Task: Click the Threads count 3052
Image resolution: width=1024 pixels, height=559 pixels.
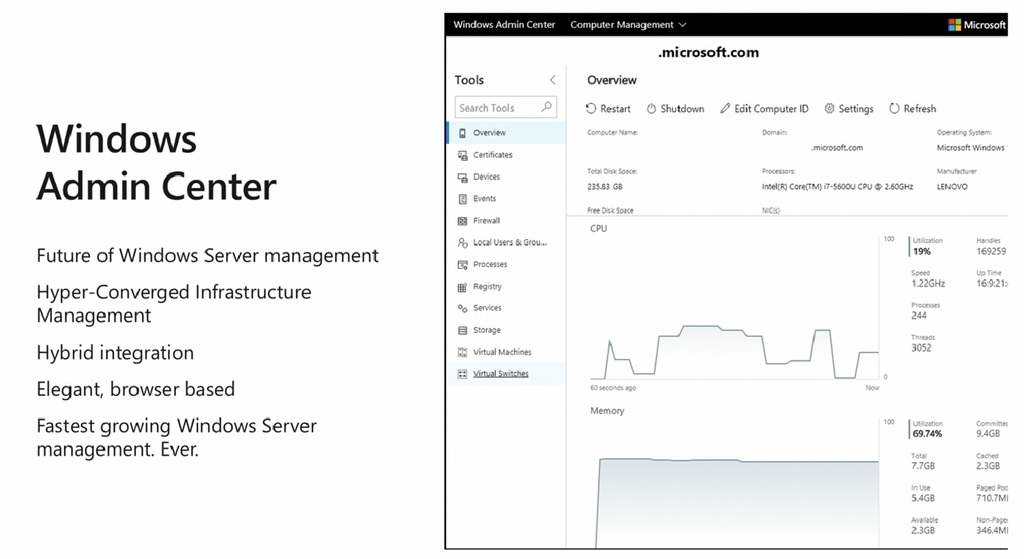Action: coord(921,348)
